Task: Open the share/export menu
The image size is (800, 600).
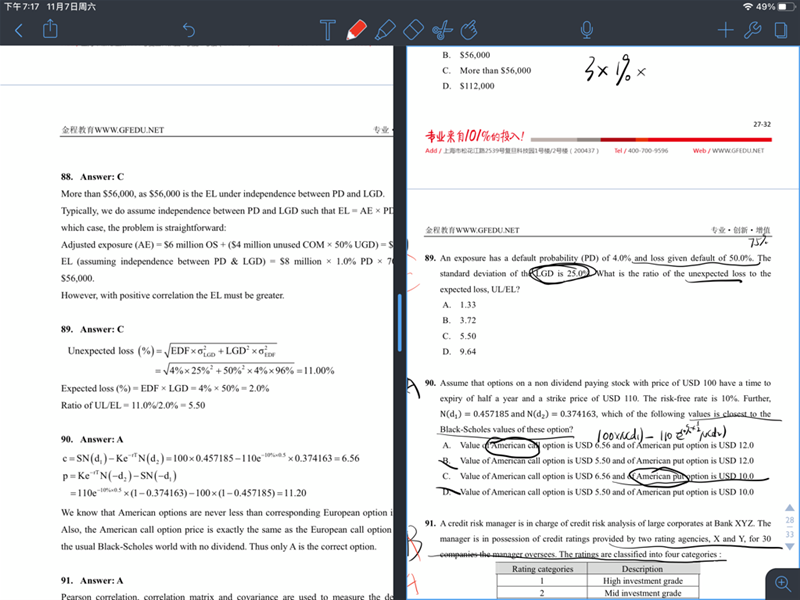Action: tap(50, 29)
